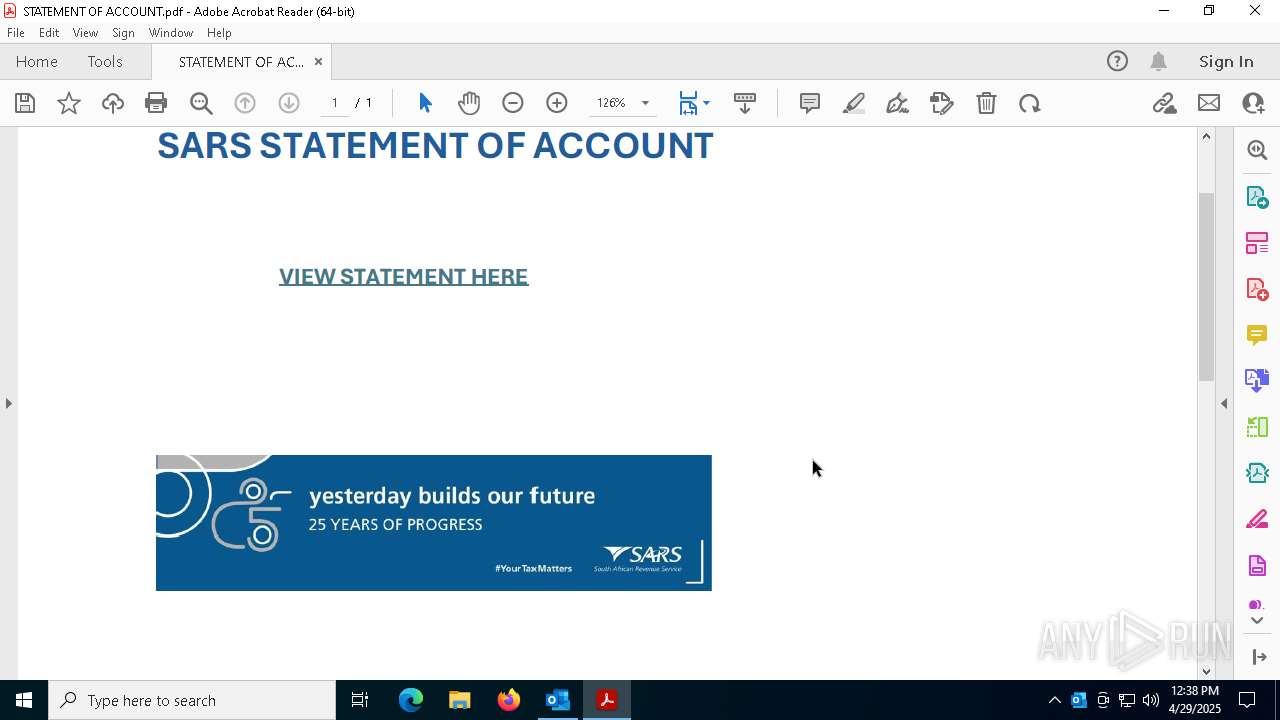Select the STATEMENT OF AC... document tab
This screenshot has width=1280, height=720.
click(241, 62)
